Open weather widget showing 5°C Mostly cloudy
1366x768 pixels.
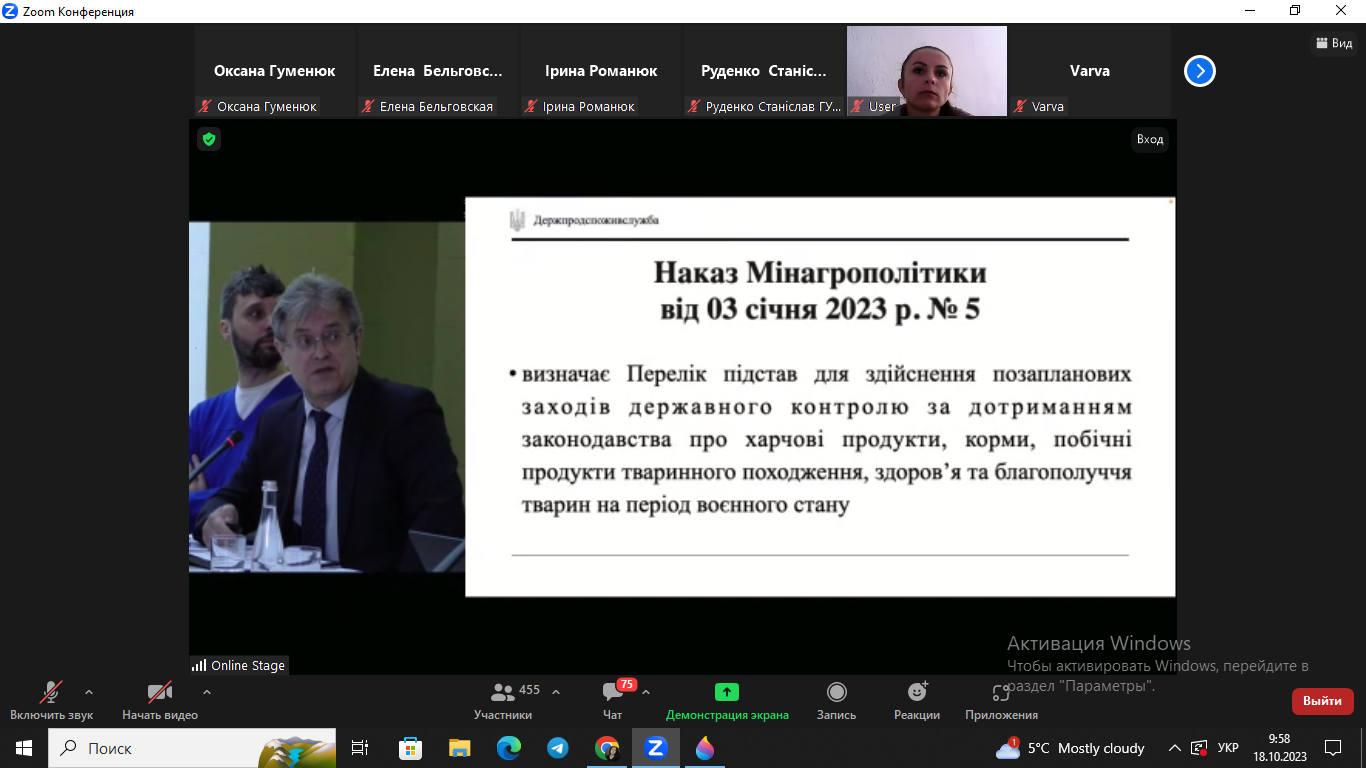[1070, 748]
